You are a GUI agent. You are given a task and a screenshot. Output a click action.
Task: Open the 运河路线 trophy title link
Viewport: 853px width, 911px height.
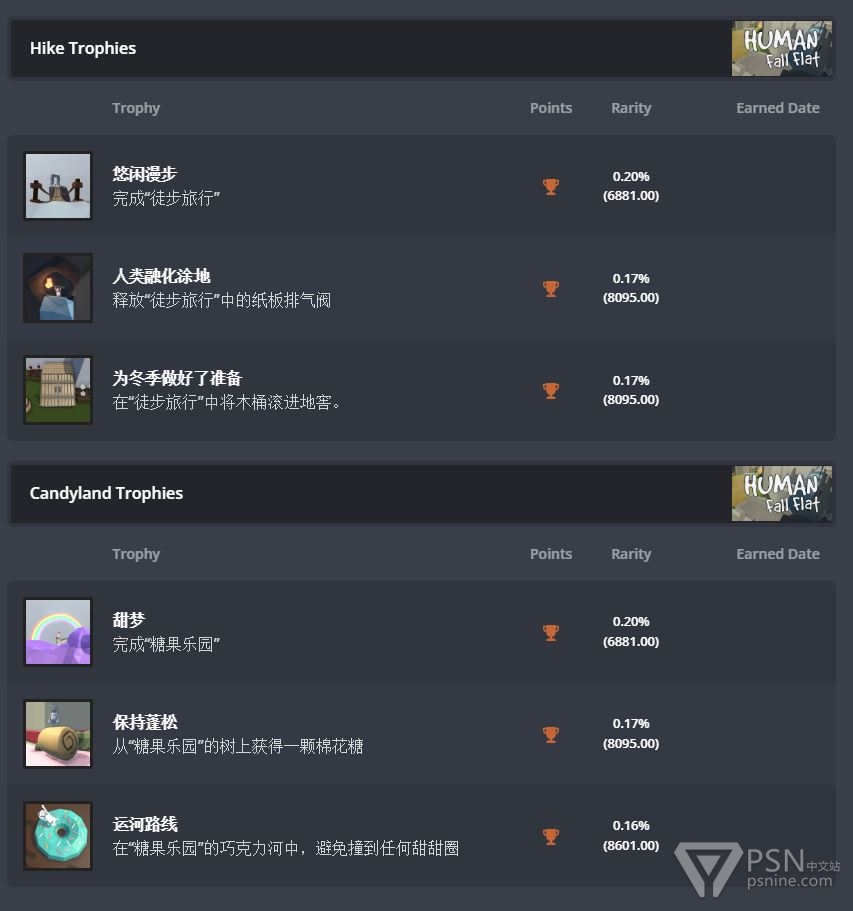tap(145, 824)
